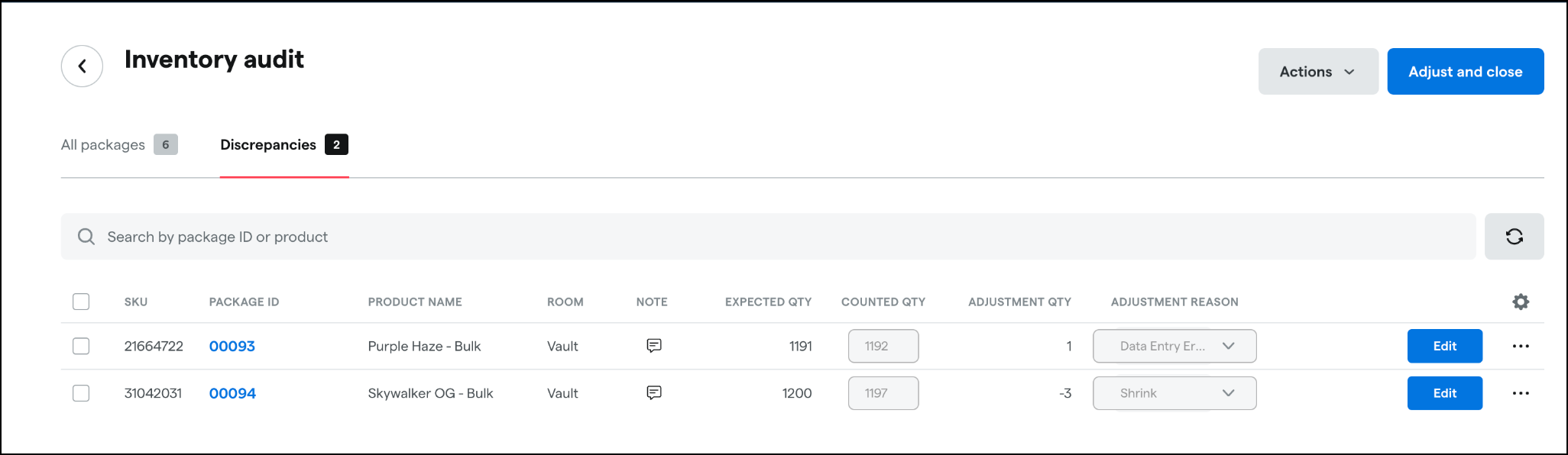Screen dimensions: 1568x455
Task: Check the row for SKU 21664722
Action: coord(81,346)
